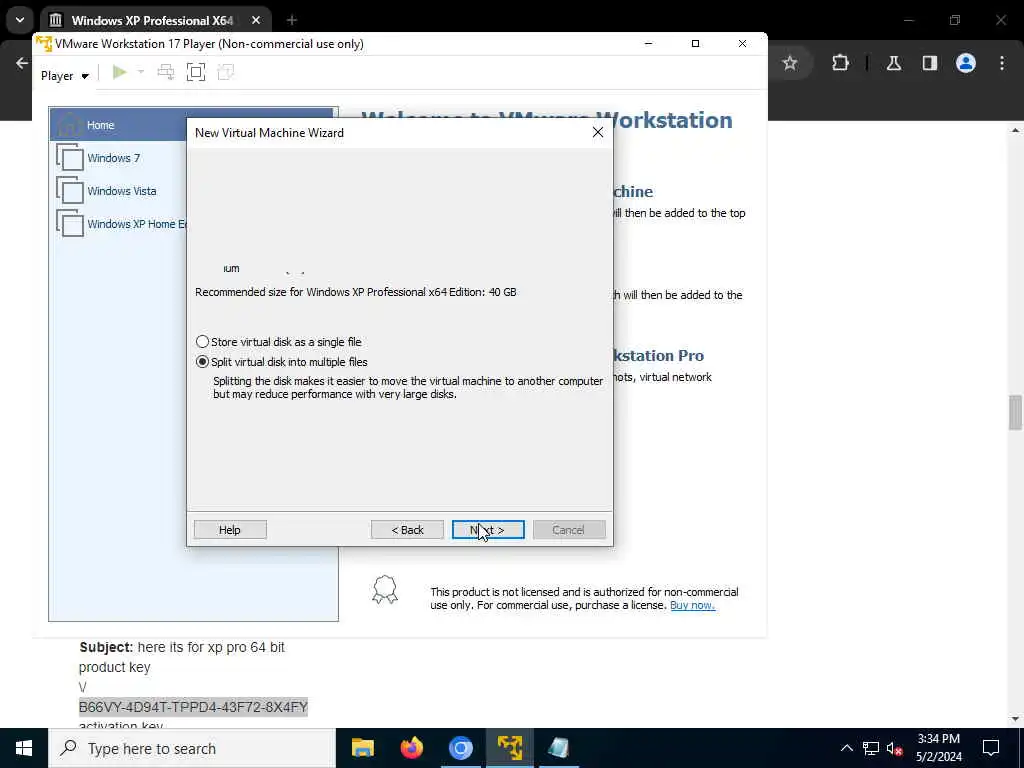The height and width of the screenshot is (768, 1024).
Task: Open the Buy now license link
Action: click(x=692, y=605)
